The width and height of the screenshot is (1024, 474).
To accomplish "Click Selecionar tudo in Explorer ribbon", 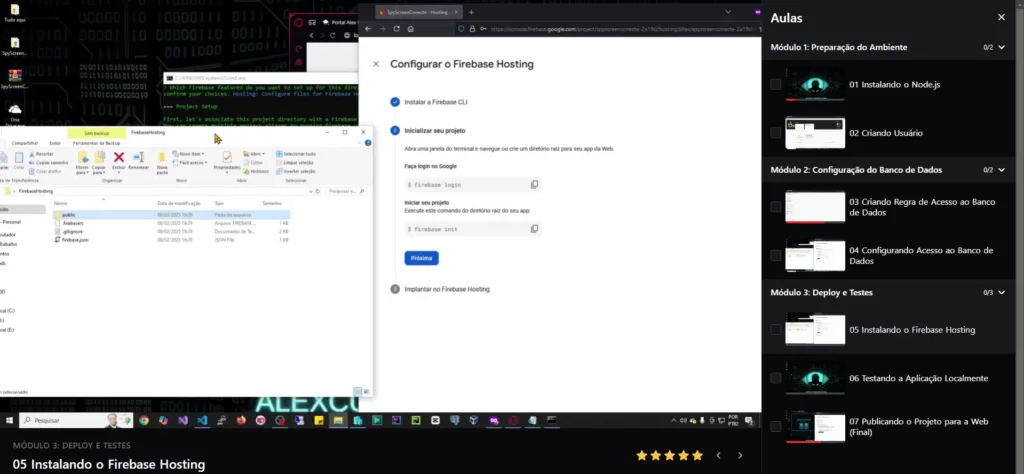I will 296,153.
